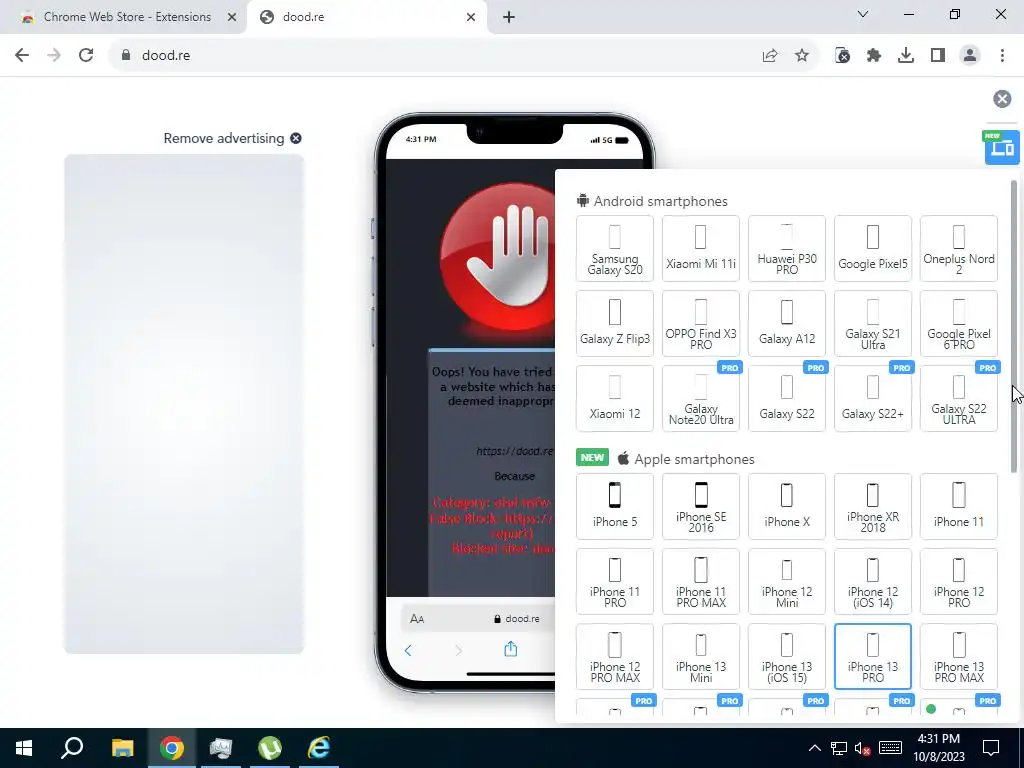Choose Google Pixel 6 PRO device
1024x768 pixels.
(959, 324)
